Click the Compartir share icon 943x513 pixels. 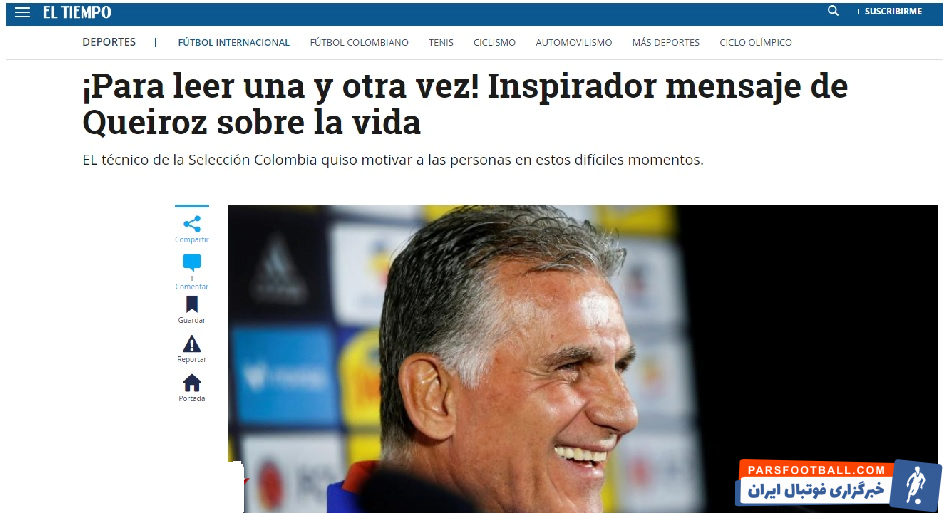pyautogui.click(x=192, y=224)
